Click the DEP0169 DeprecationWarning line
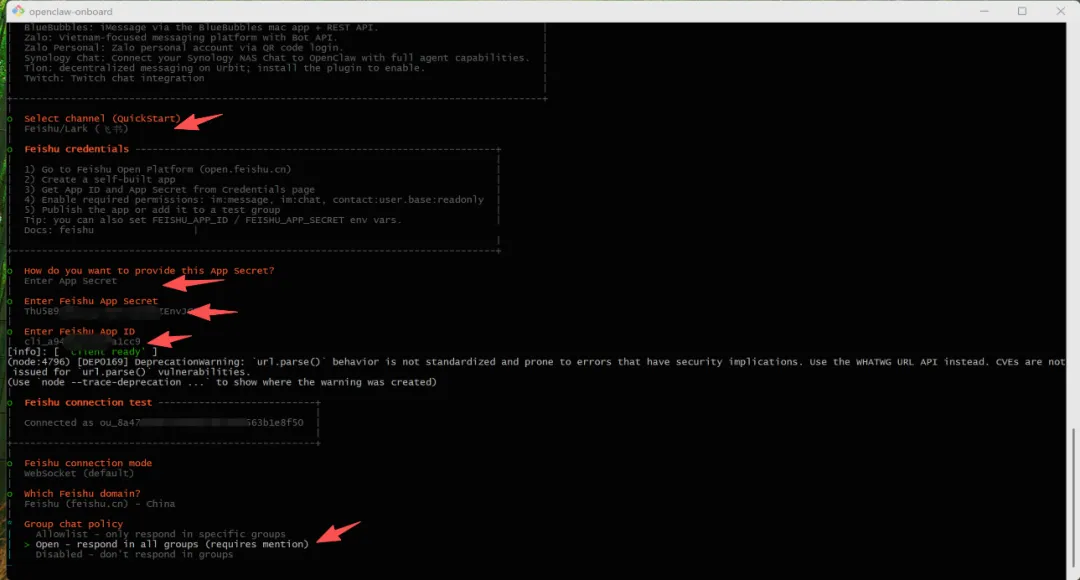1080x580 pixels. [x=536, y=362]
